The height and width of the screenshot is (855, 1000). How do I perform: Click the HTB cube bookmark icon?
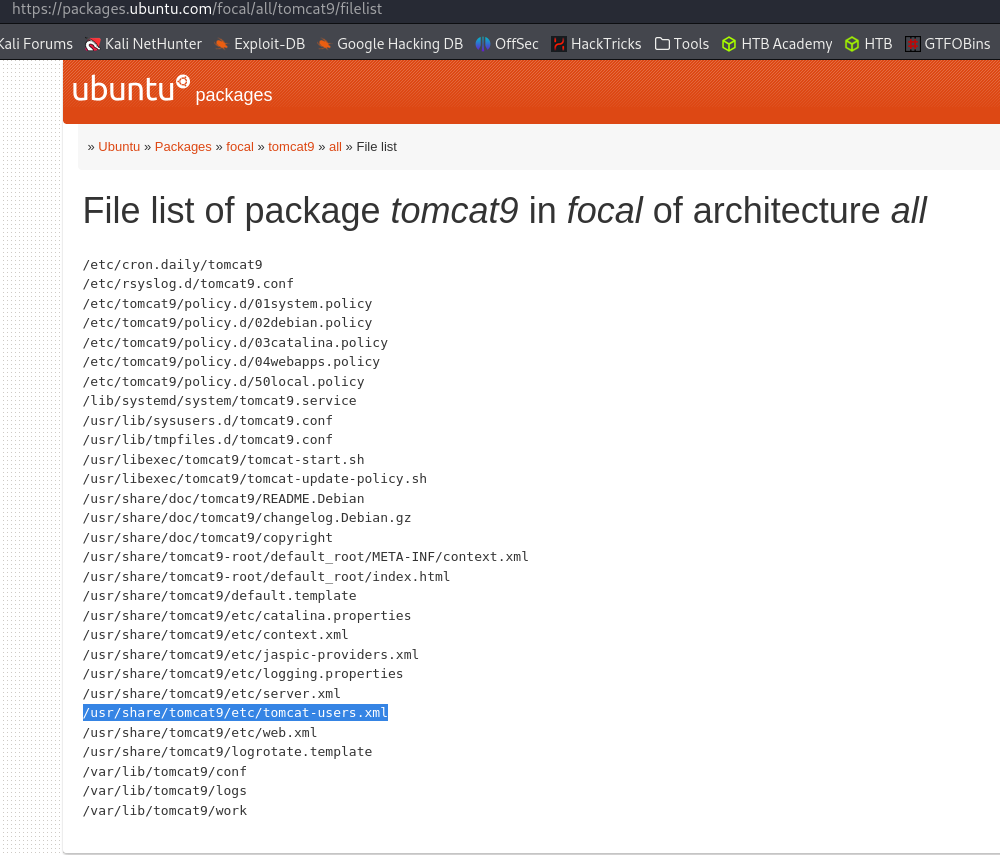tap(852, 44)
